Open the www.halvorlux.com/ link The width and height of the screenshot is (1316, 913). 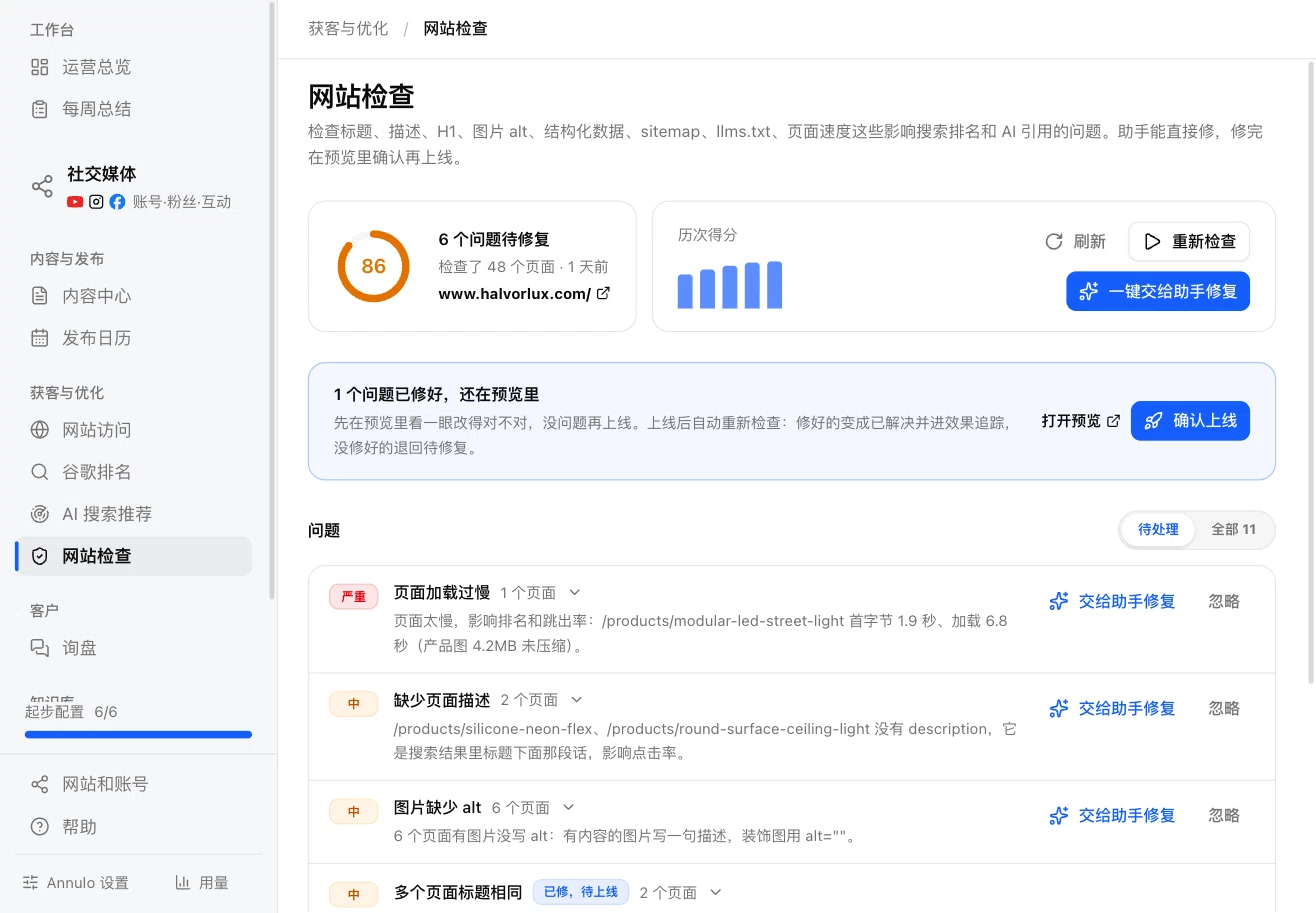[x=524, y=294]
